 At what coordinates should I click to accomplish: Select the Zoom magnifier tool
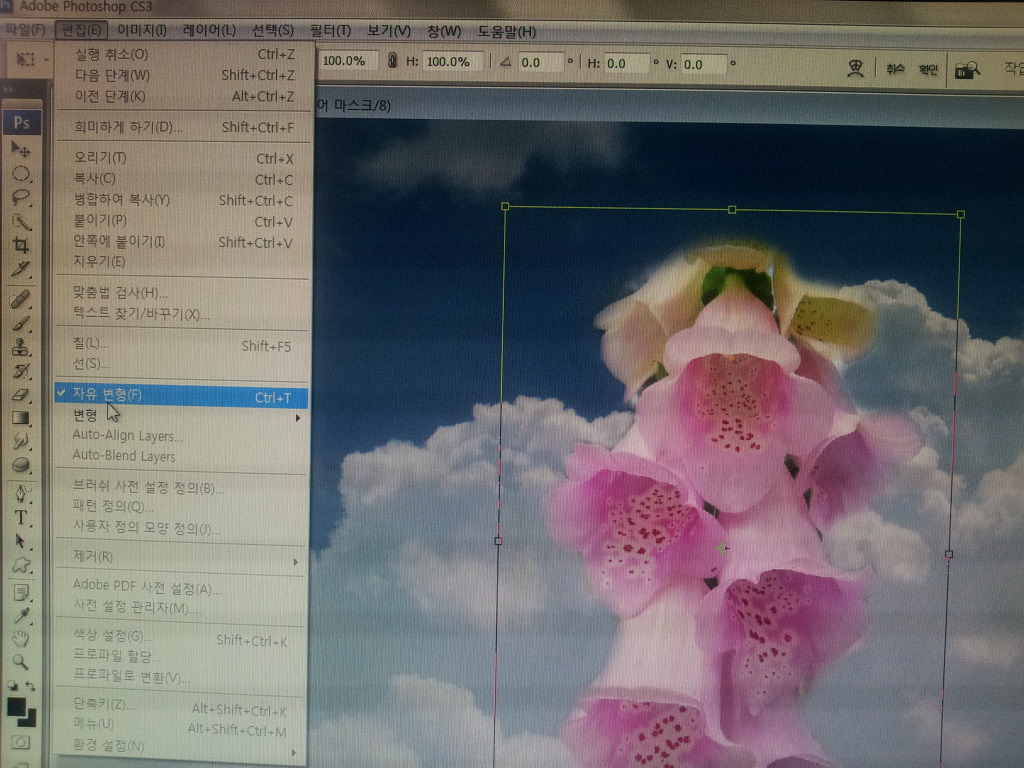tap(21, 662)
